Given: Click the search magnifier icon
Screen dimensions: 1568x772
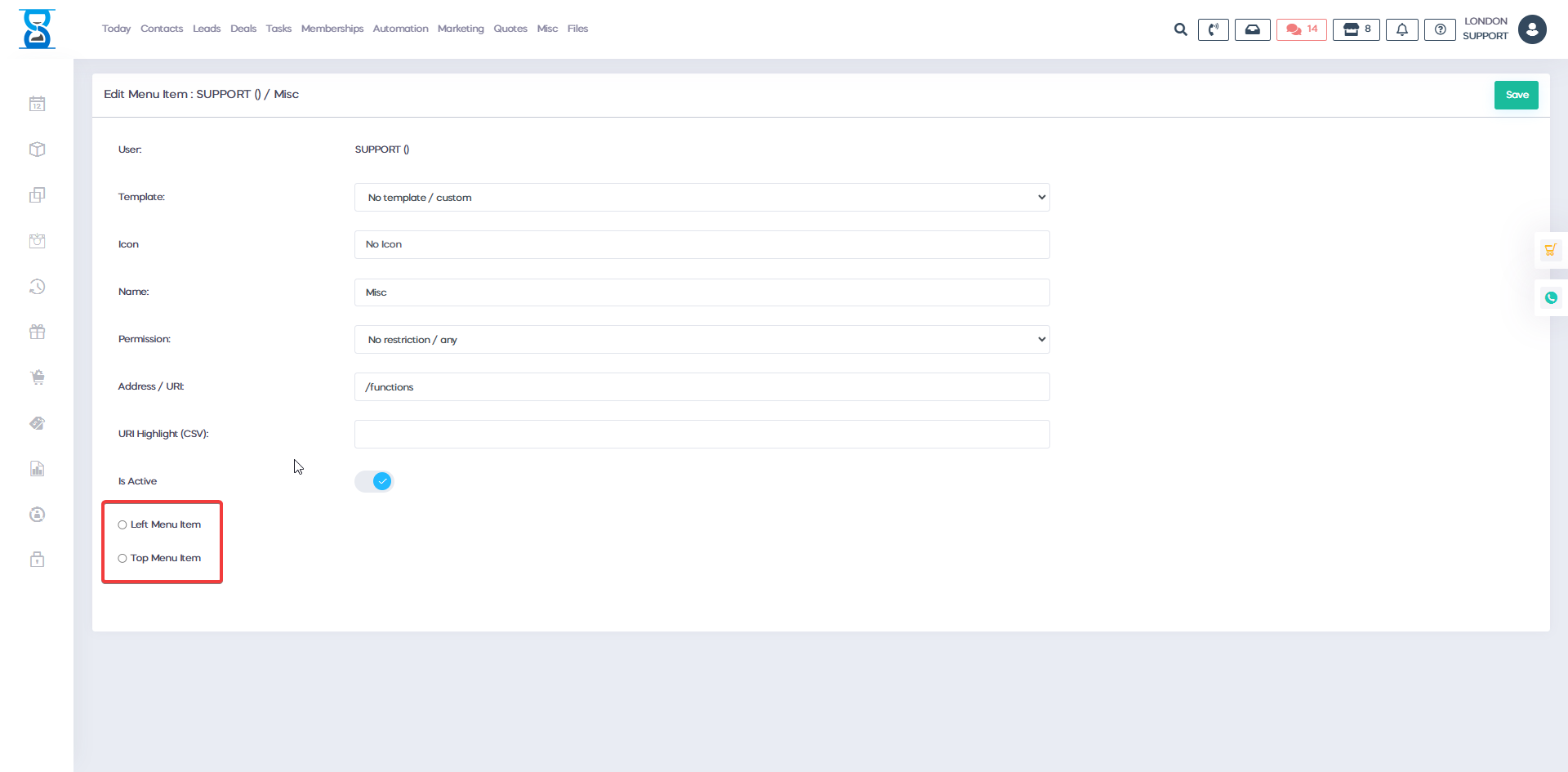Looking at the screenshot, I should coord(1180,29).
